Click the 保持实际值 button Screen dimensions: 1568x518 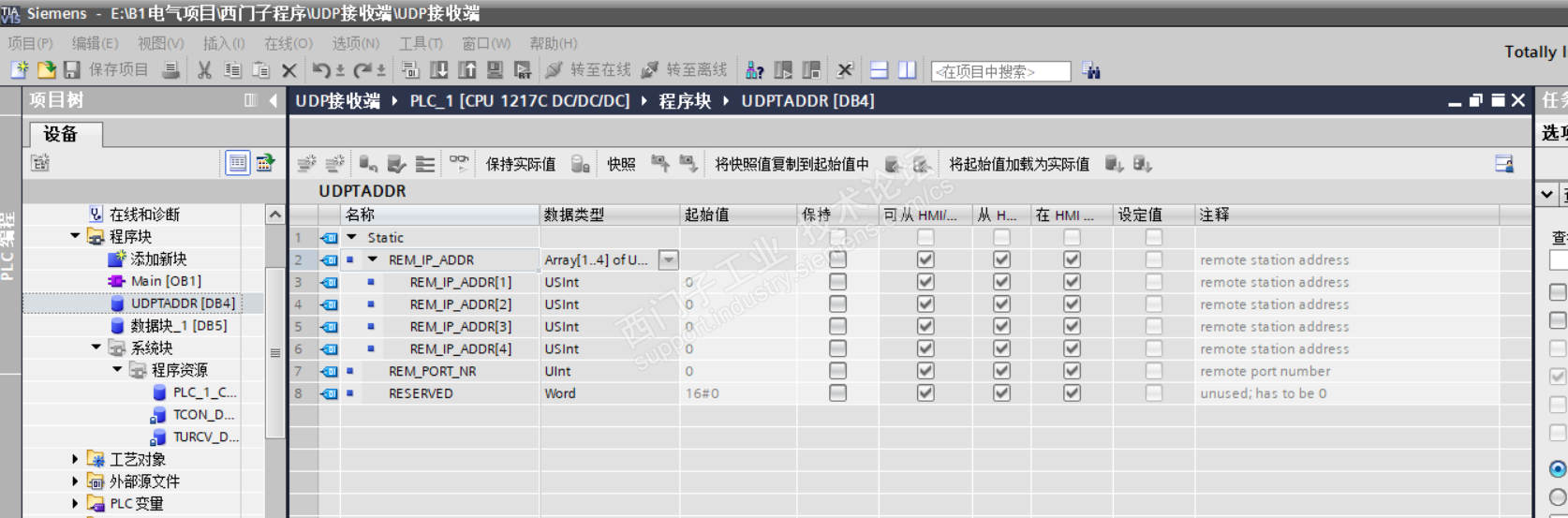520,164
